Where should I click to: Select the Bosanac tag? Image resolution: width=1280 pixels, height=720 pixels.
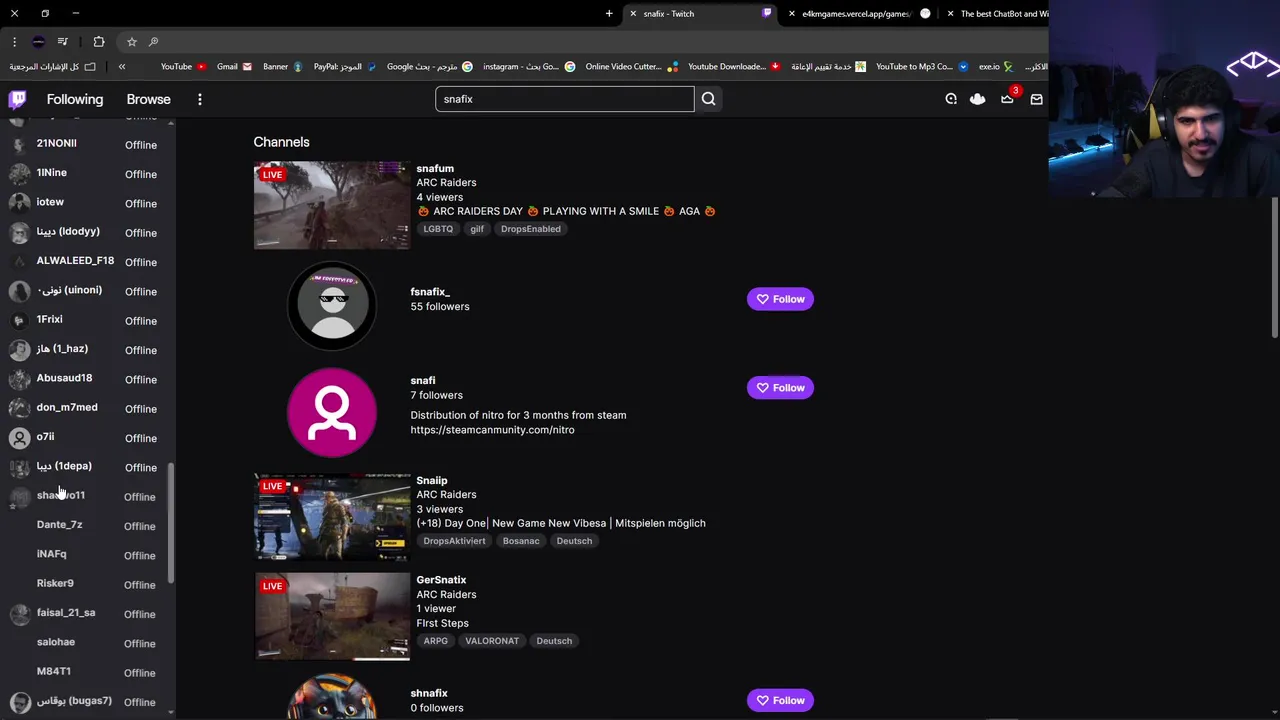[x=521, y=541]
